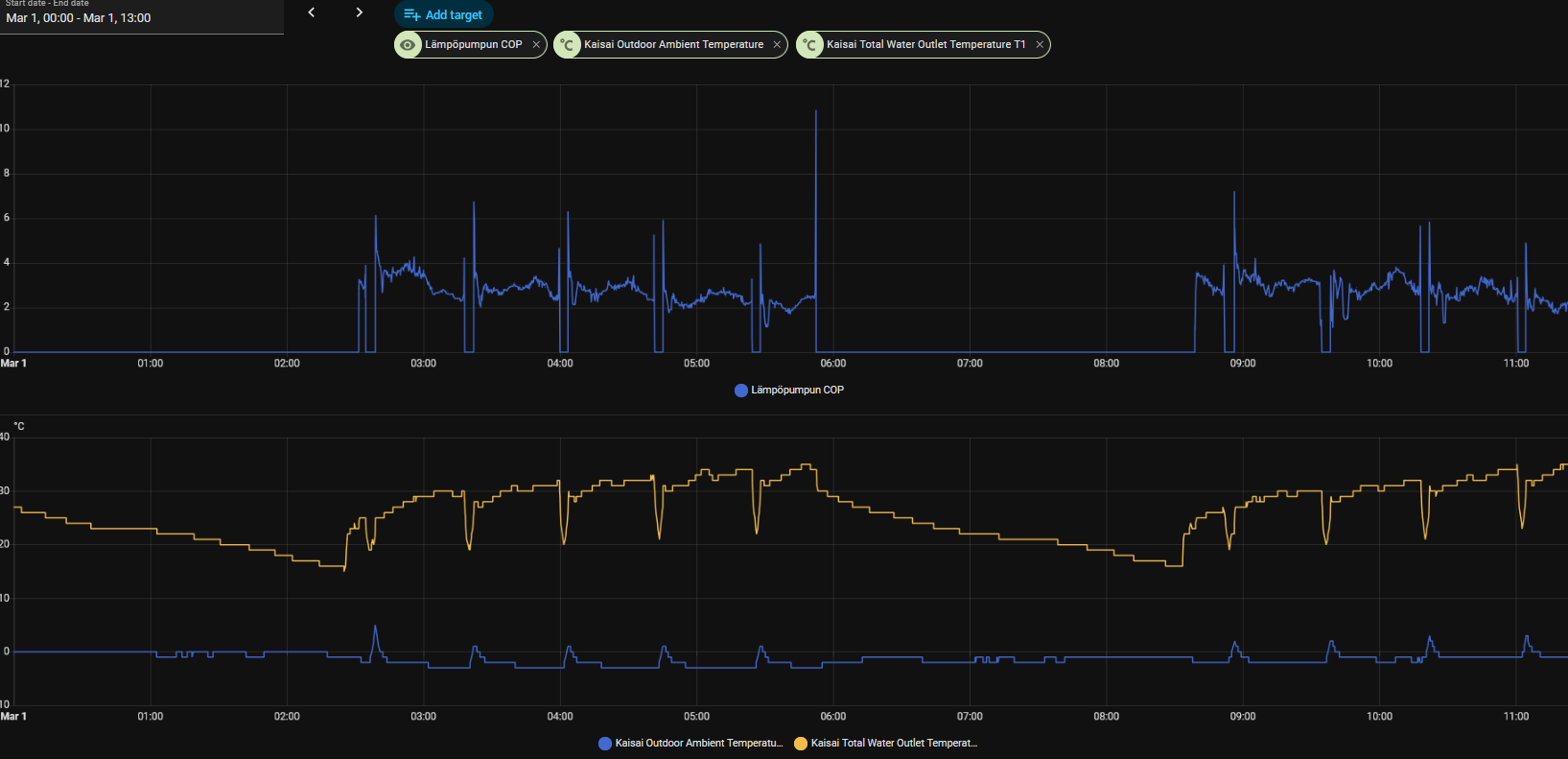This screenshot has width=1568, height=759.
Task: Click the eye icon on Lämpöpumpun COP chip
Action: tap(409, 45)
